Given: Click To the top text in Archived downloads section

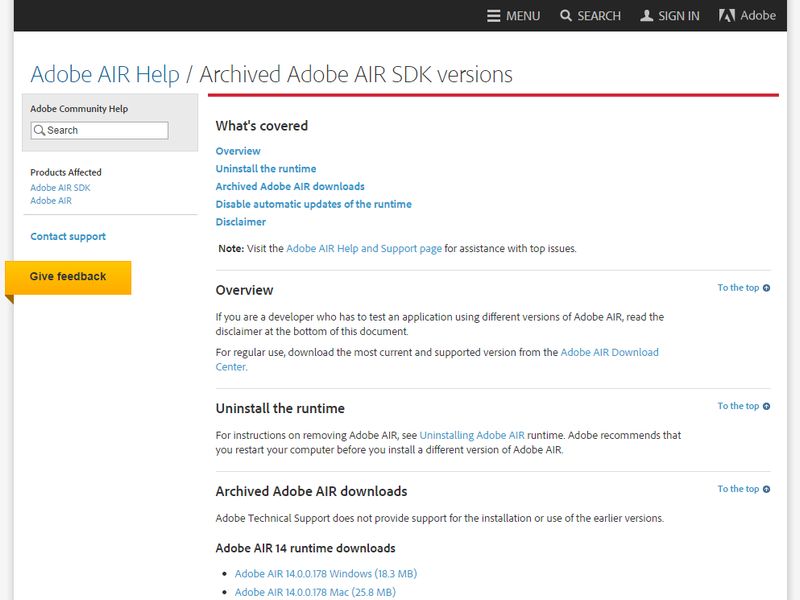Looking at the screenshot, I should (x=738, y=489).
